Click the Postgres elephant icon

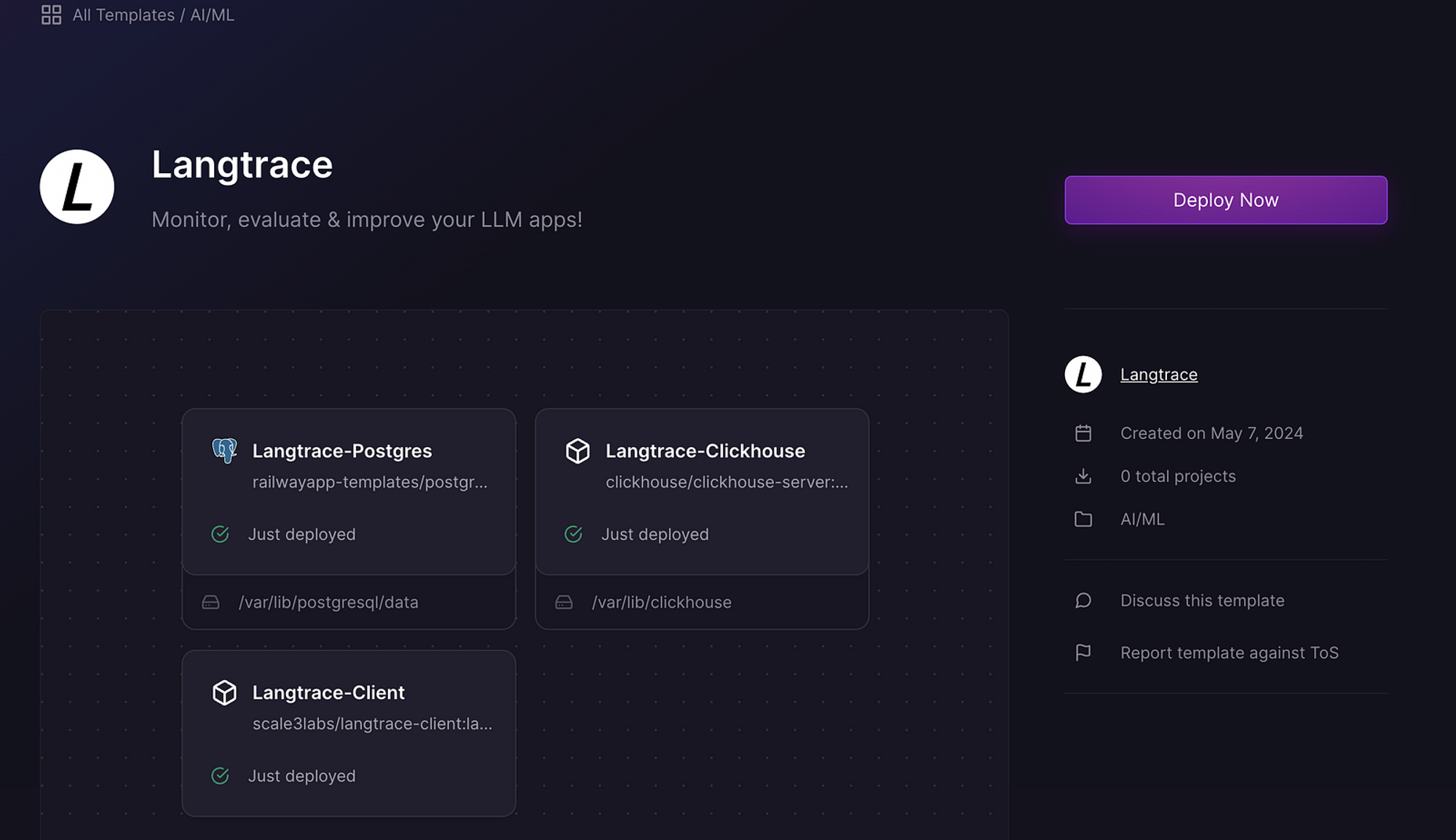[224, 451]
